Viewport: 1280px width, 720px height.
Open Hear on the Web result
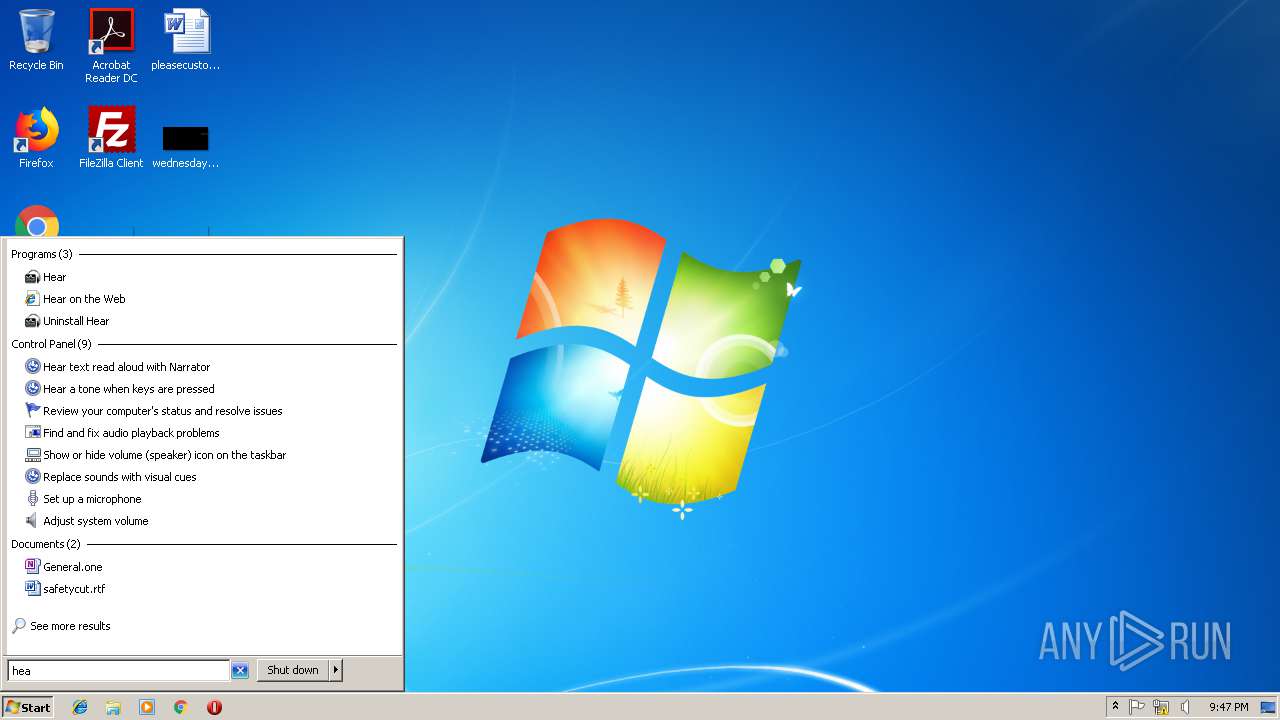click(84, 299)
